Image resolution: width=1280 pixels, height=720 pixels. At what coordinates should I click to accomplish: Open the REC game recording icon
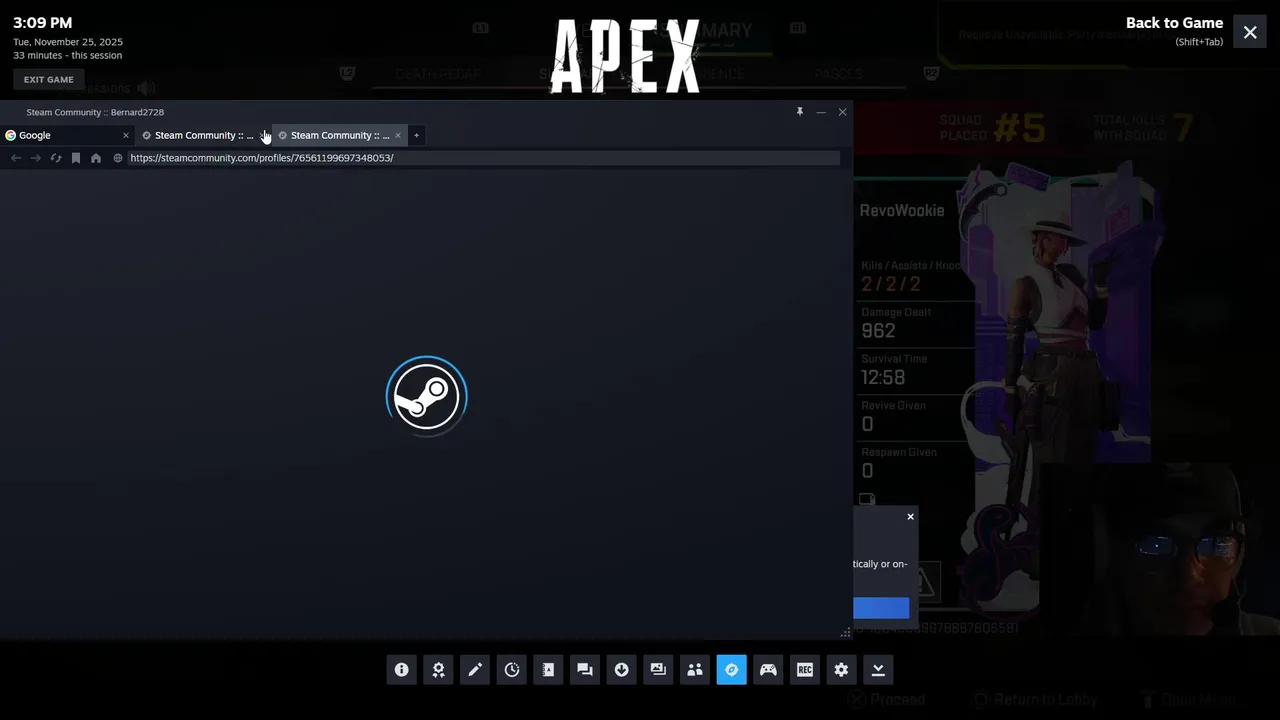(x=805, y=670)
